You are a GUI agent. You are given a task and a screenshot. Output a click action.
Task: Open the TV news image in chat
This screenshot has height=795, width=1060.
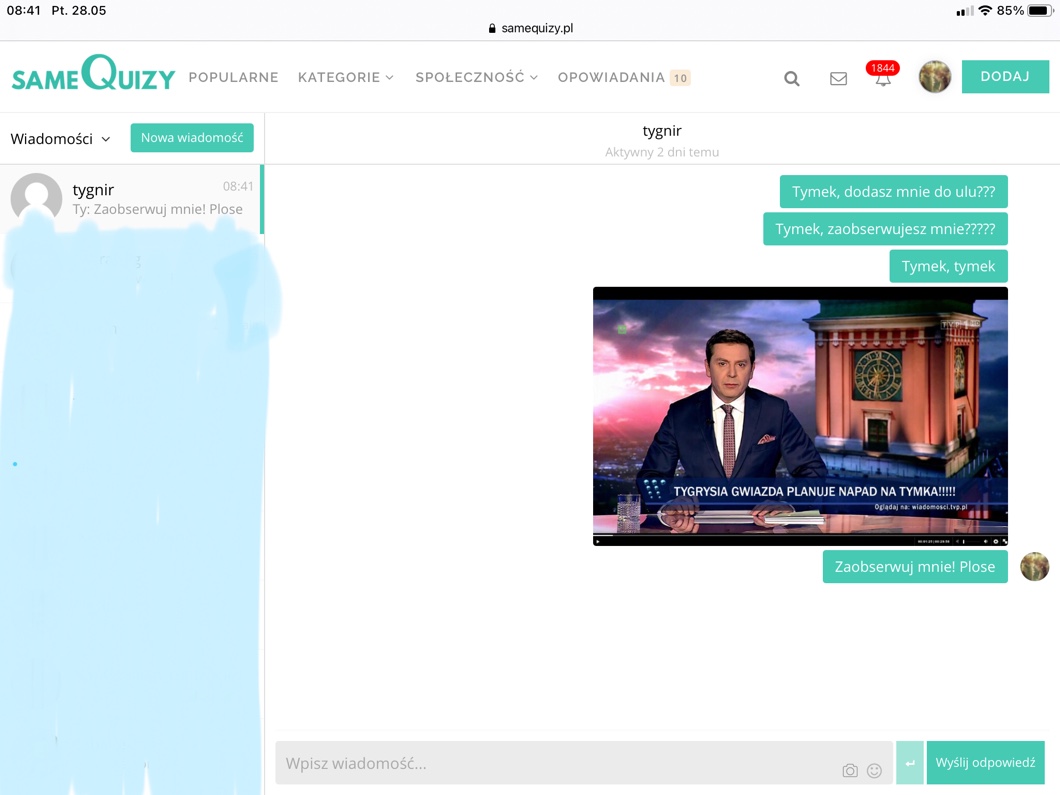[800, 416]
